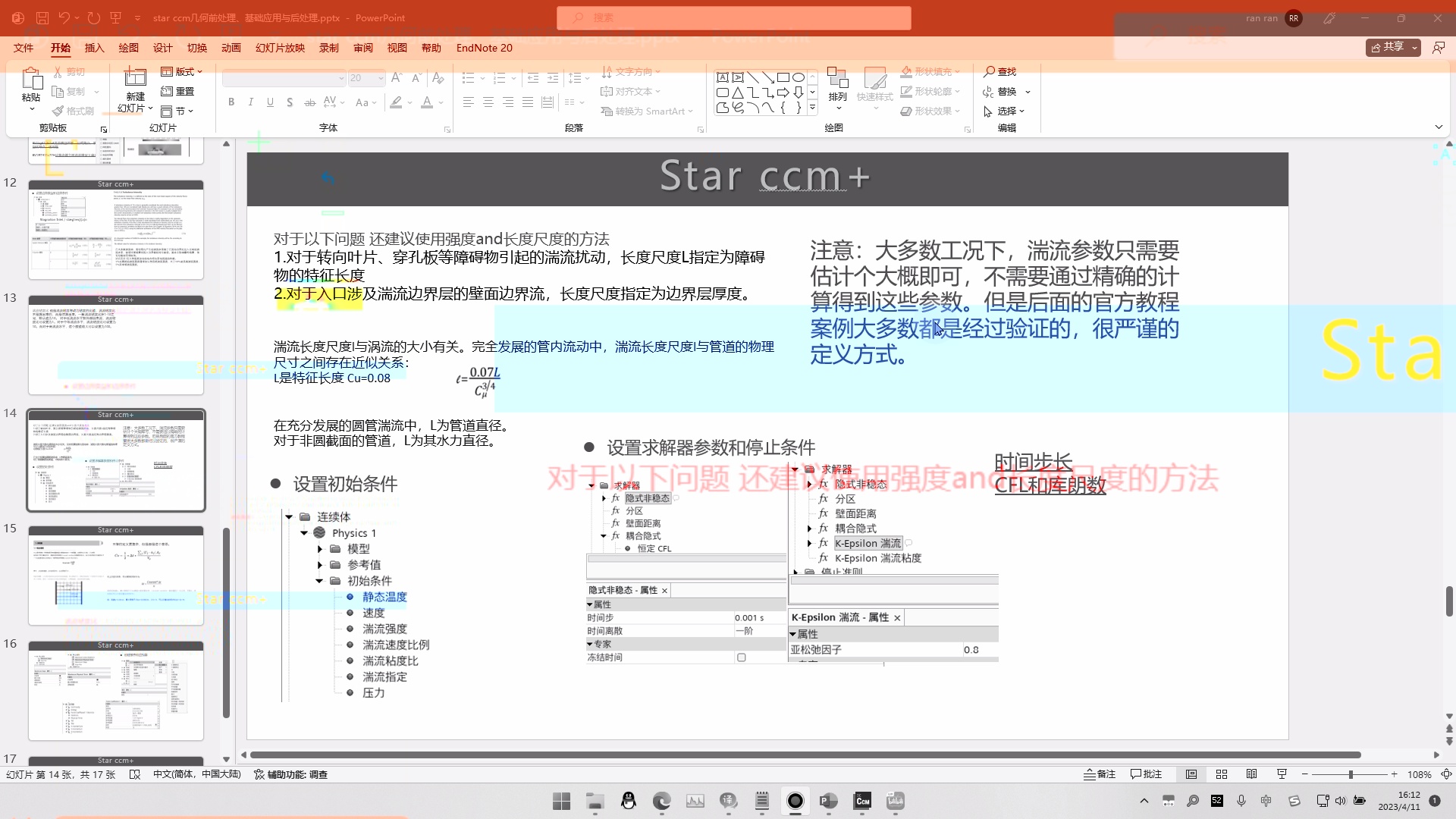
Task: Toggle text shadow (S)
Action: click(x=290, y=102)
